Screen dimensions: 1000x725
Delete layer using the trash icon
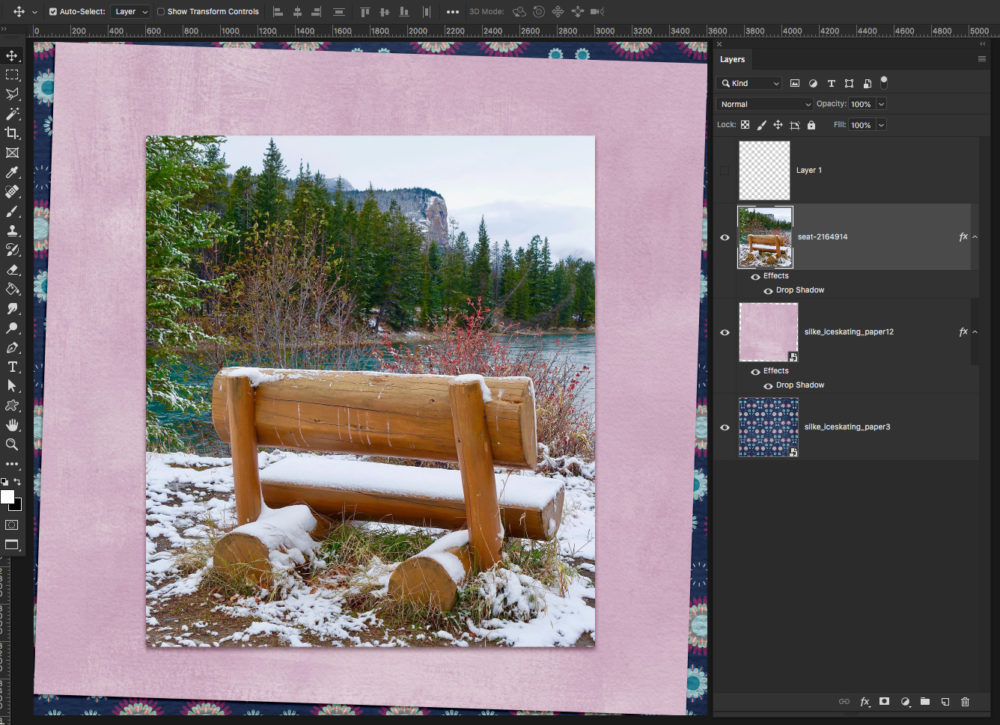(965, 702)
